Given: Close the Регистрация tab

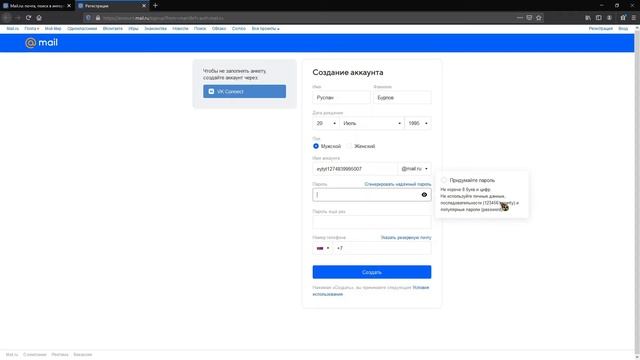Looking at the screenshot, I should point(144,6).
